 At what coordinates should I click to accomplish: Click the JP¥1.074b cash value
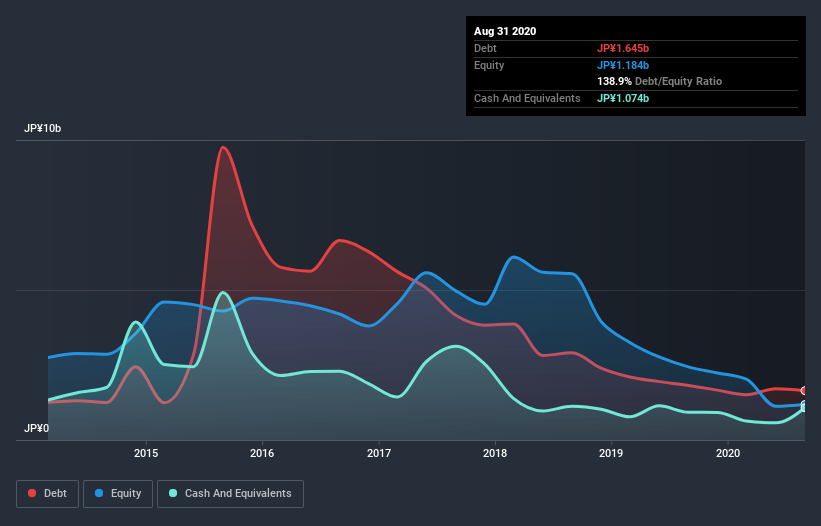click(x=623, y=98)
